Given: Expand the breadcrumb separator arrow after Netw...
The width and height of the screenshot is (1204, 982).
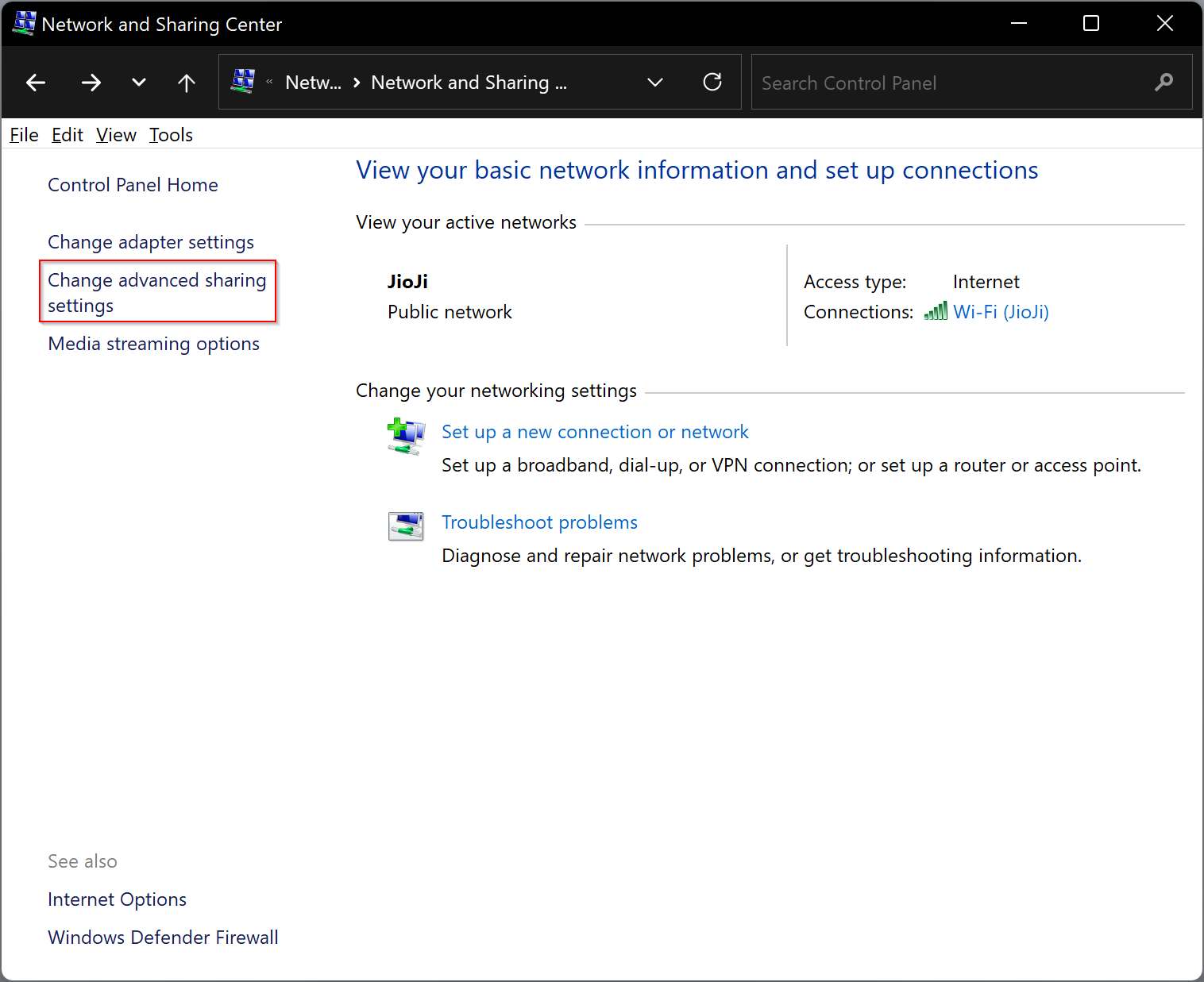Looking at the screenshot, I should pos(357,83).
